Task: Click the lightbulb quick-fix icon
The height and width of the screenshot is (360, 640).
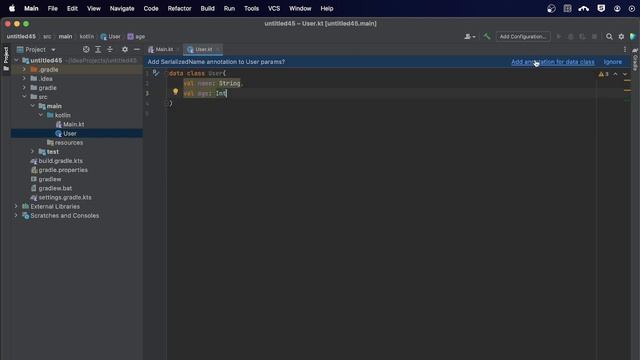Action: pyautogui.click(x=176, y=92)
